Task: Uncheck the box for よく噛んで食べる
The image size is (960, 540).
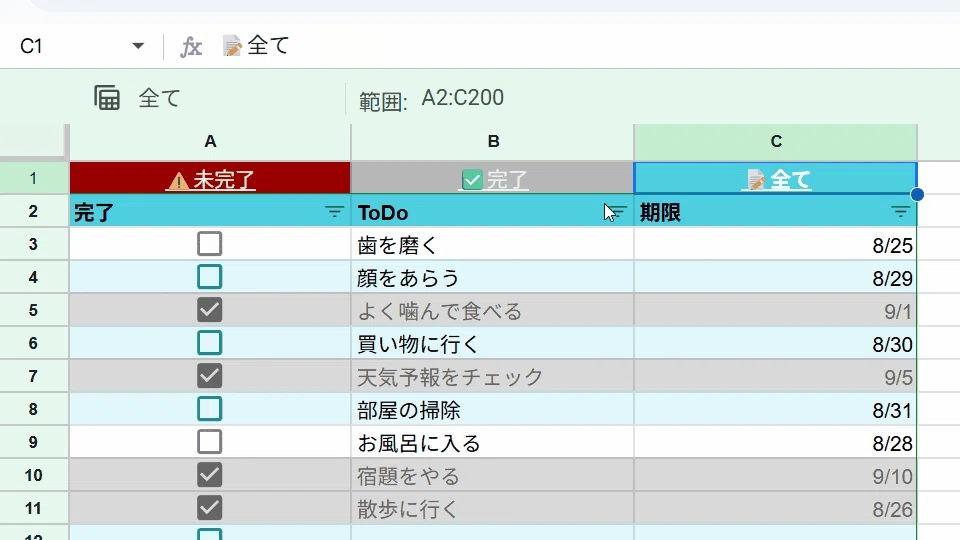Action: coord(209,310)
